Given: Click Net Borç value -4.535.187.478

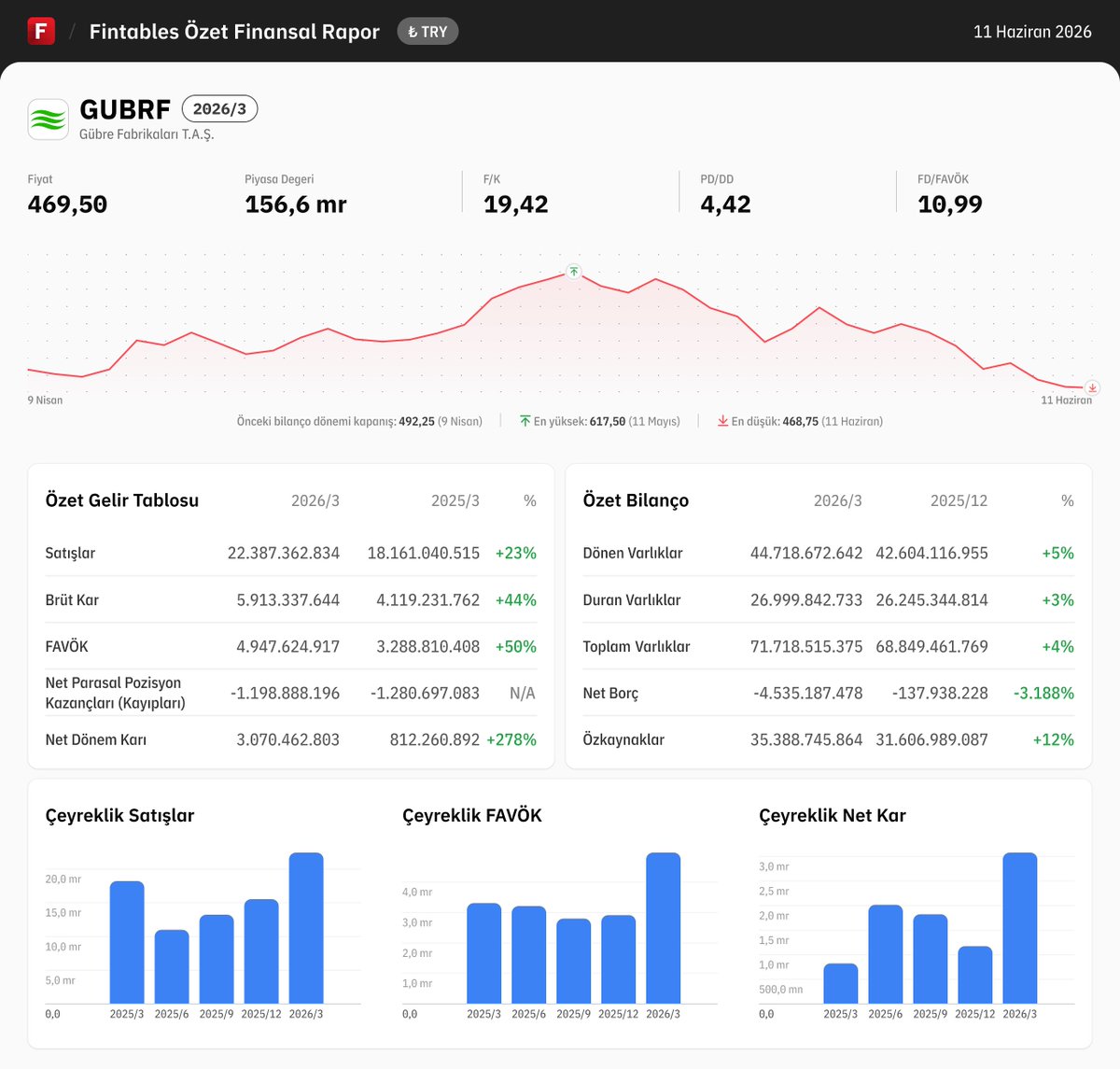Looking at the screenshot, I should pos(808,694).
